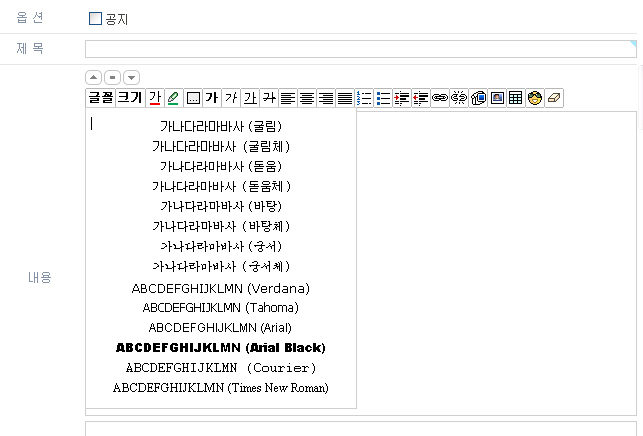This screenshot has height=436, width=643.
Task: Click the 제목 title input field
Action: [x=361, y=49]
